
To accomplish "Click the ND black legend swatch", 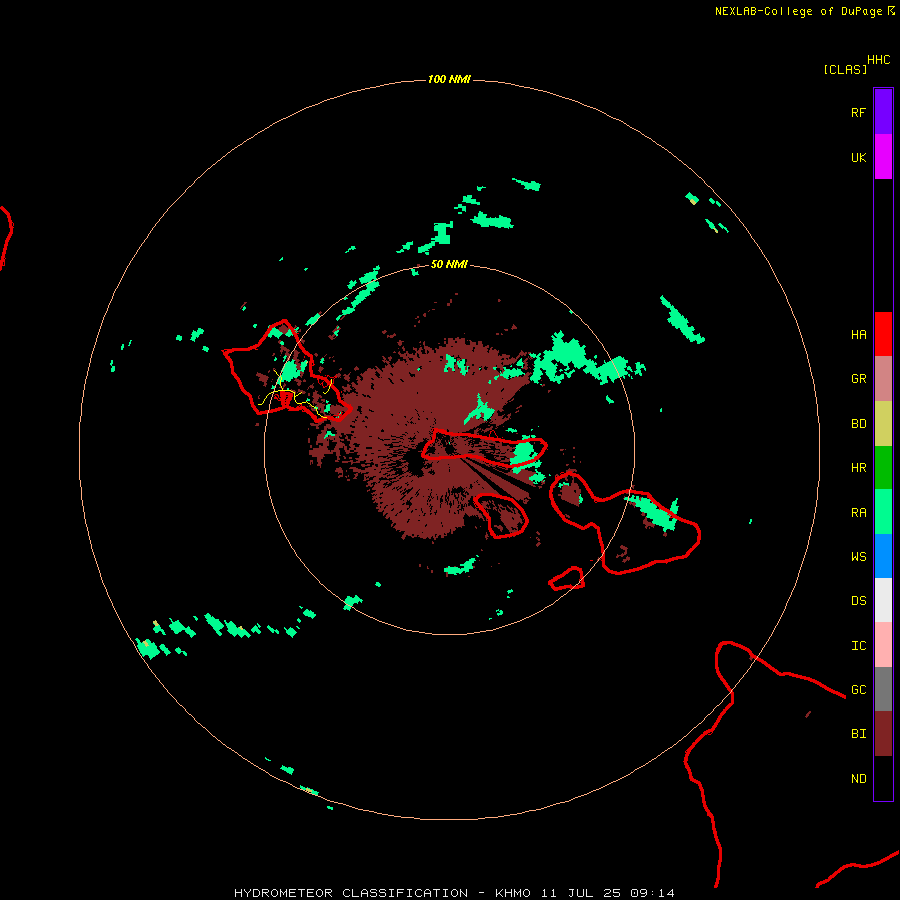I will 883,778.
